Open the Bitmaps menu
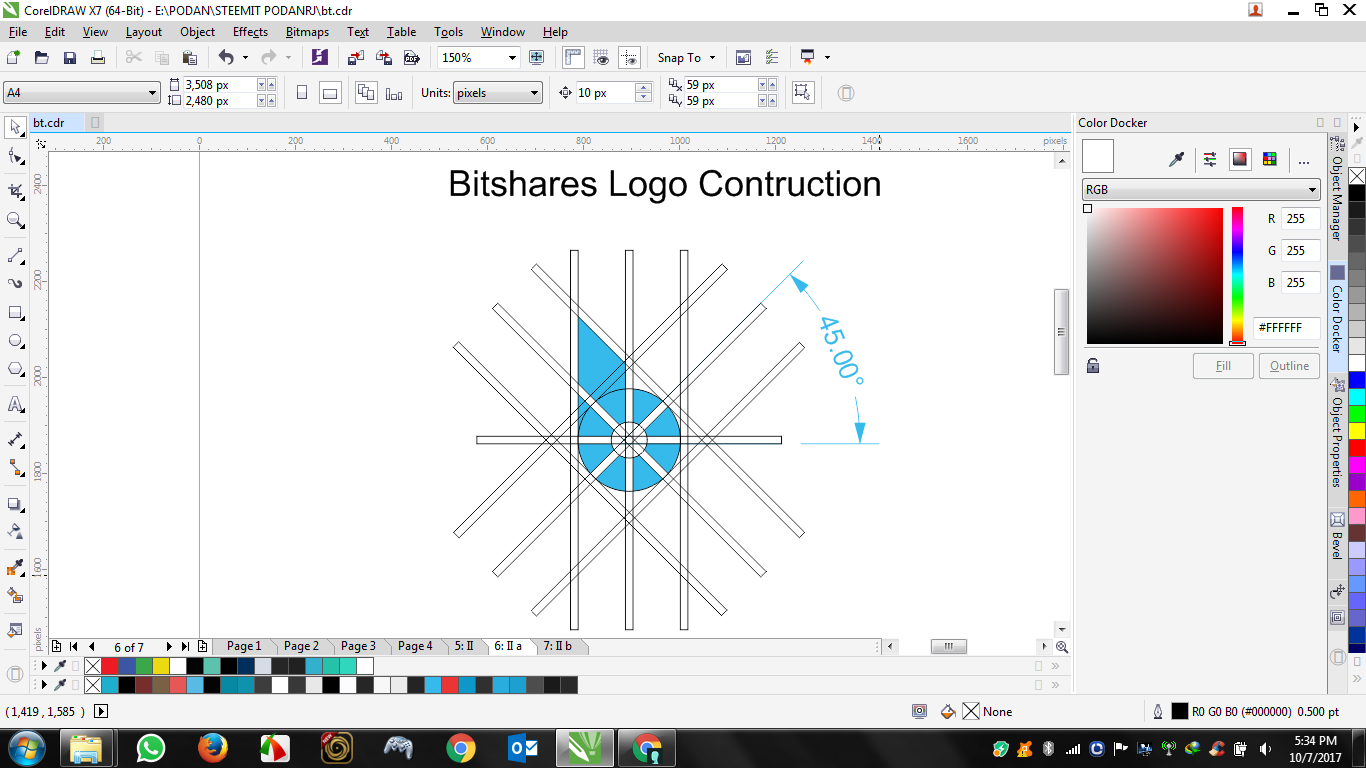The height and width of the screenshot is (768, 1366). 307,32
